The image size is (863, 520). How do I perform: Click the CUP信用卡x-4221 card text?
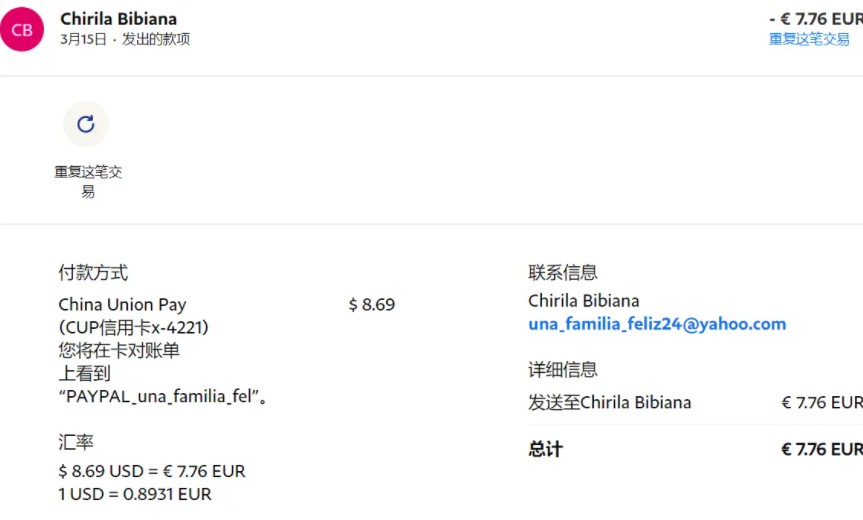[x=134, y=328]
